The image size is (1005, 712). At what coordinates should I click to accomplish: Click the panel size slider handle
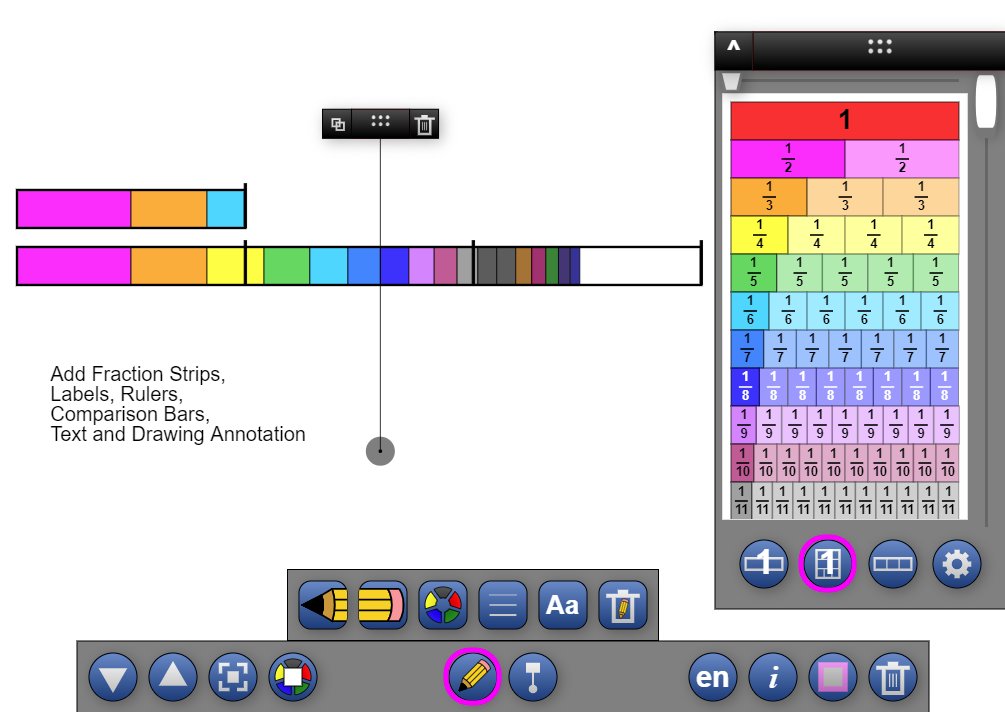(x=731, y=81)
